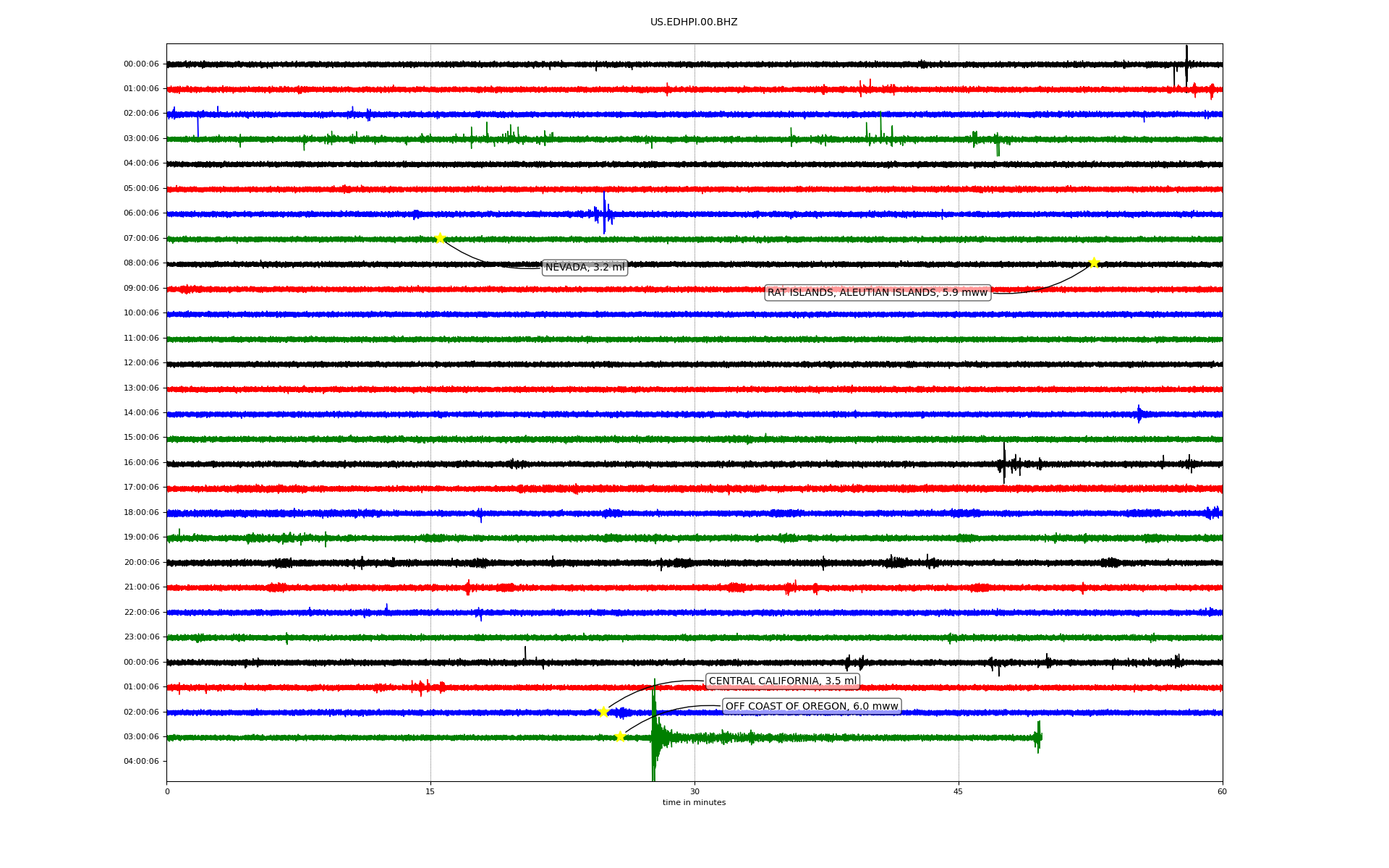This screenshot has height=868, width=1389.
Task: Click the Central California star marker
Action: pyautogui.click(x=603, y=712)
